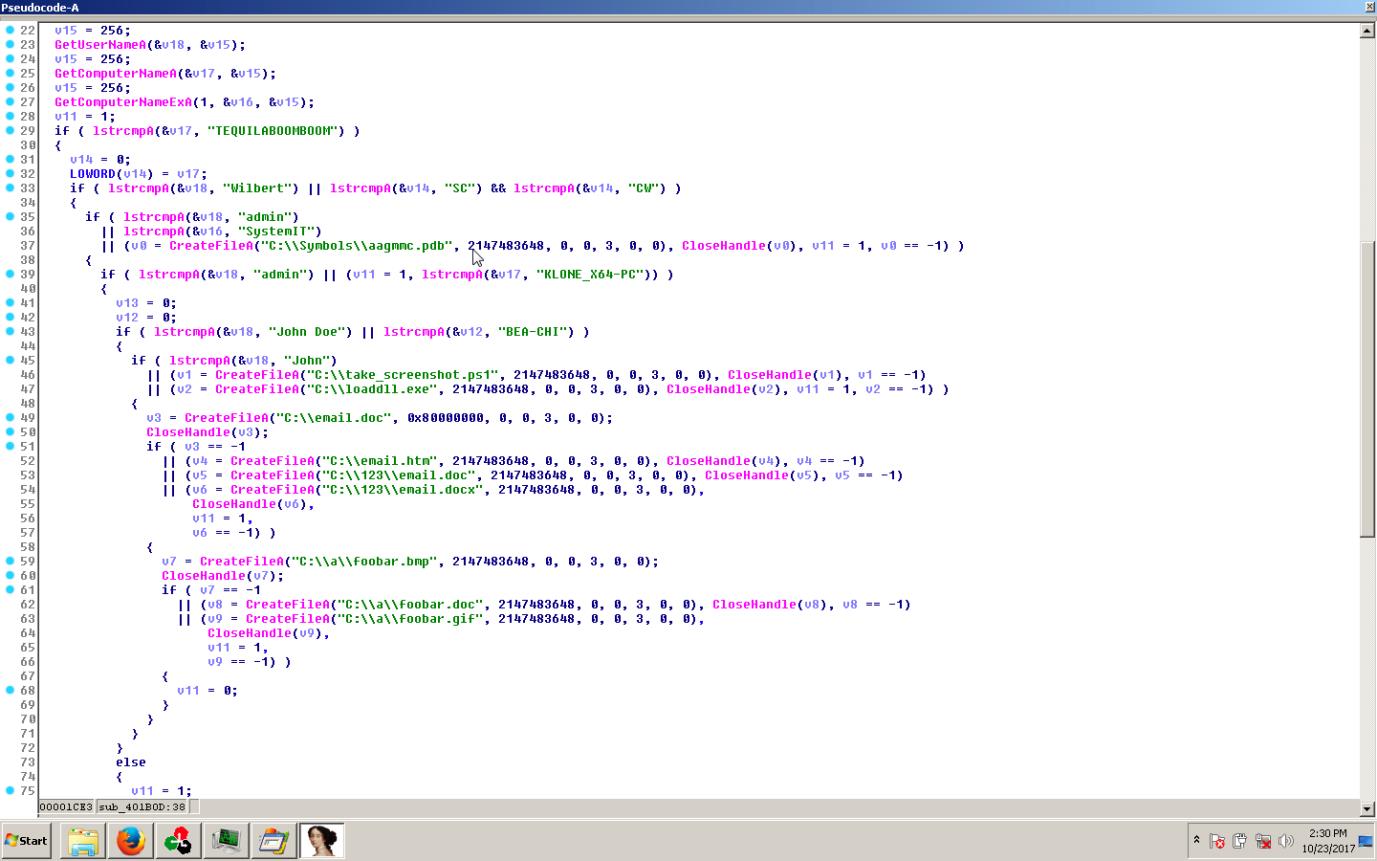This screenshot has height=861, width=1377.
Task: Click the scrollbar down arrow
Action: pyautogui.click(x=1368, y=808)
